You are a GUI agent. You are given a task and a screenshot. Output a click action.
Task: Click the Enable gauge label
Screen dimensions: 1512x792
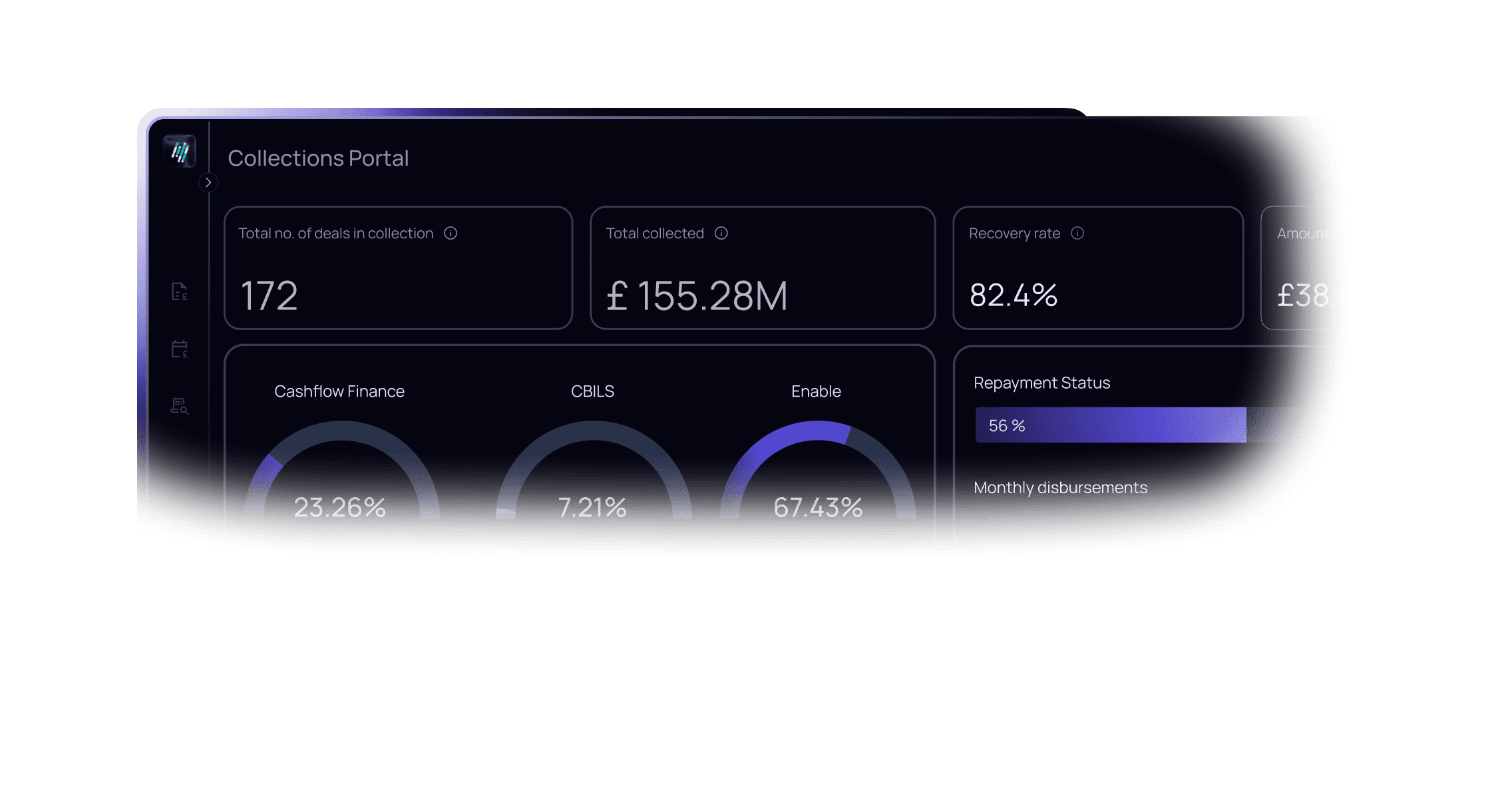point(816,391)
